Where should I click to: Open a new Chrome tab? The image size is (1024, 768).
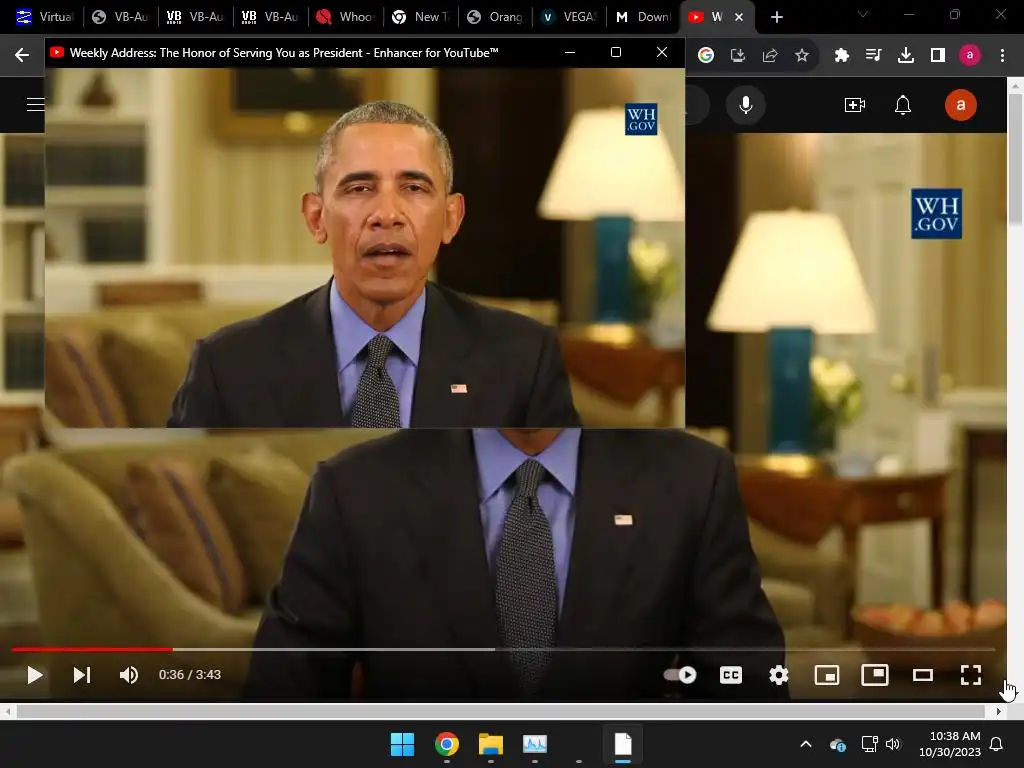776,18
